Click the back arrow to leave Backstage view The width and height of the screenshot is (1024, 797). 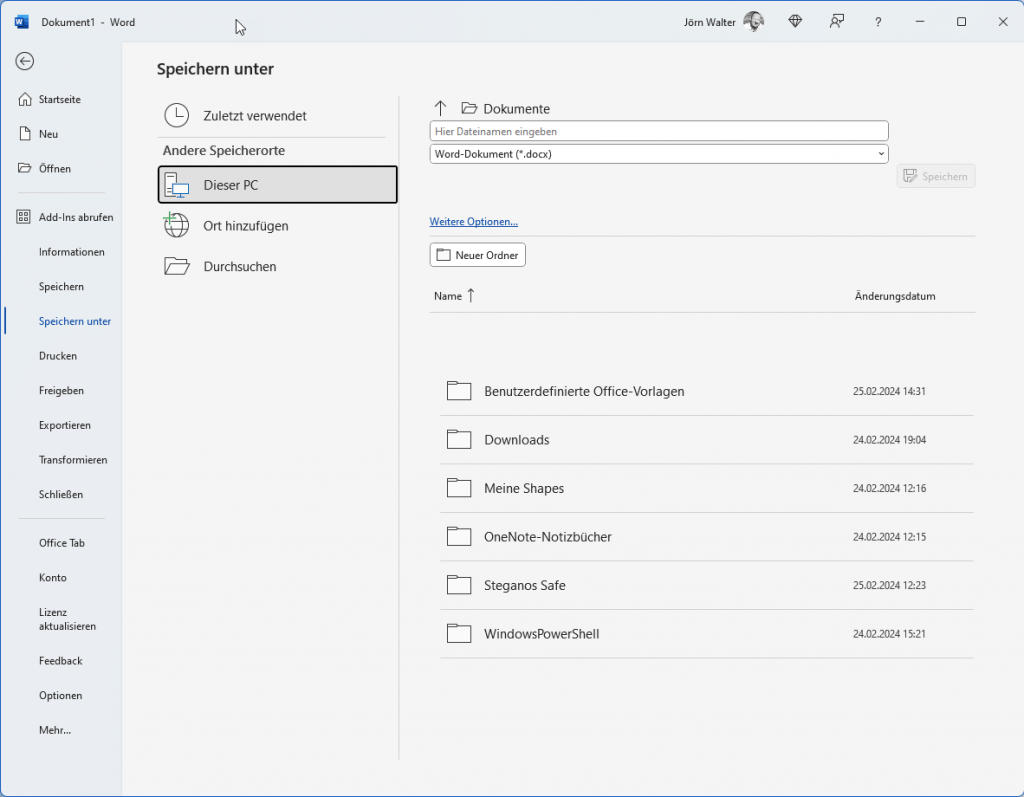24,61
